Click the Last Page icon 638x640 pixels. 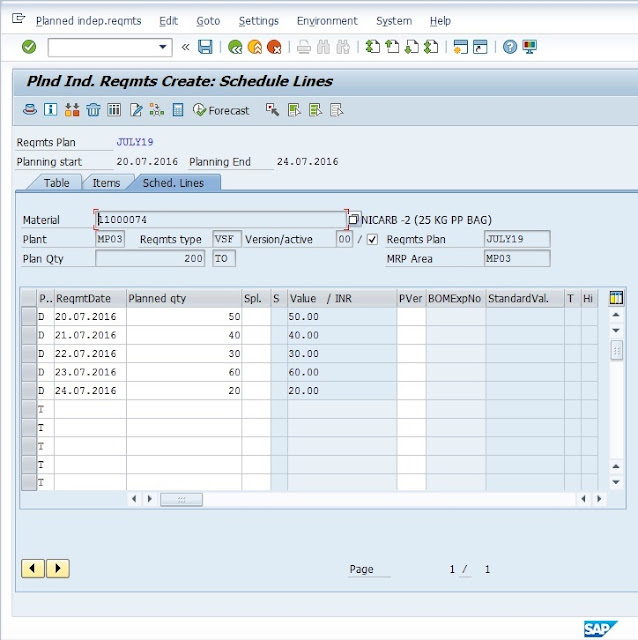tap(431, 47)
